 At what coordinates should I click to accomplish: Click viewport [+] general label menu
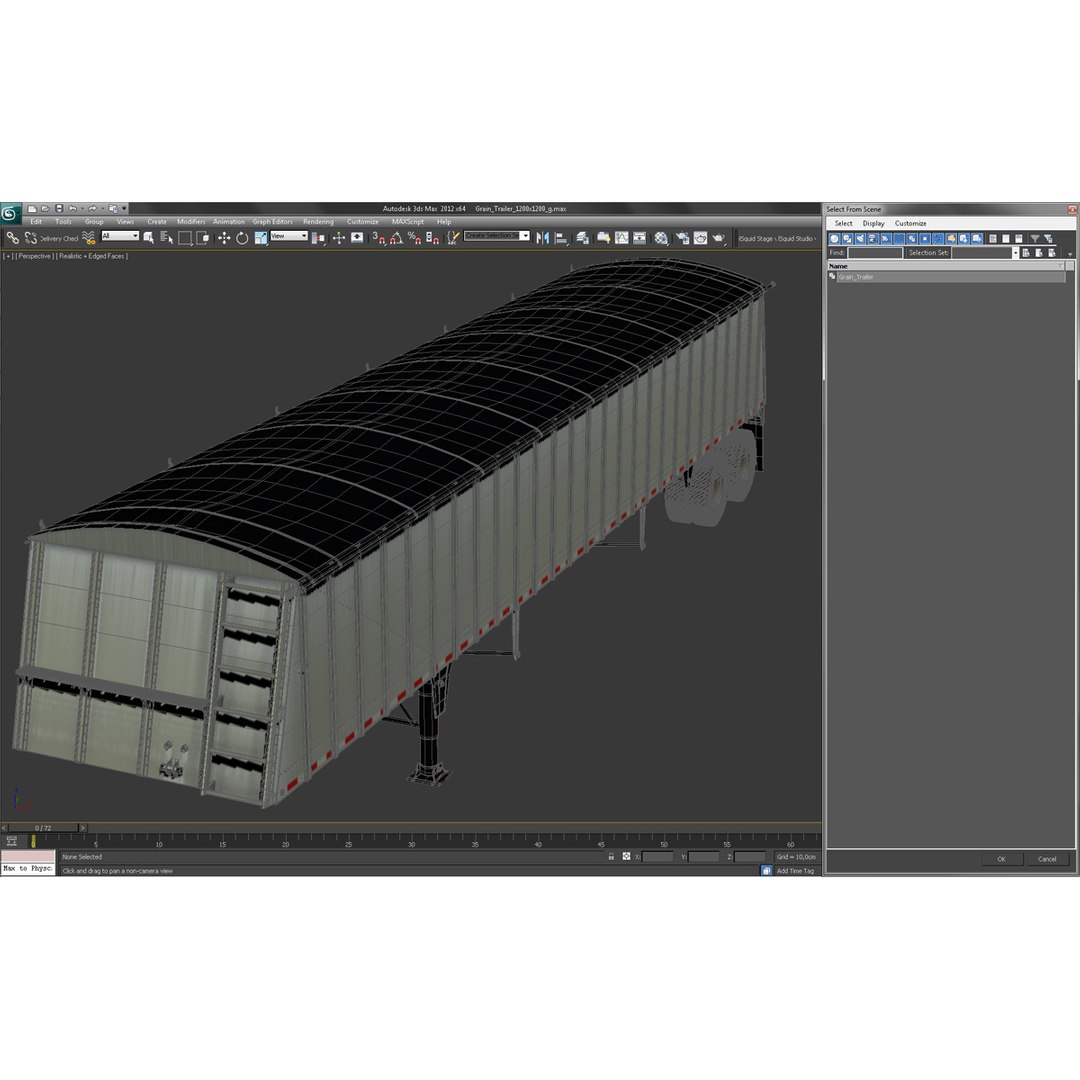(x=8, y=256)
